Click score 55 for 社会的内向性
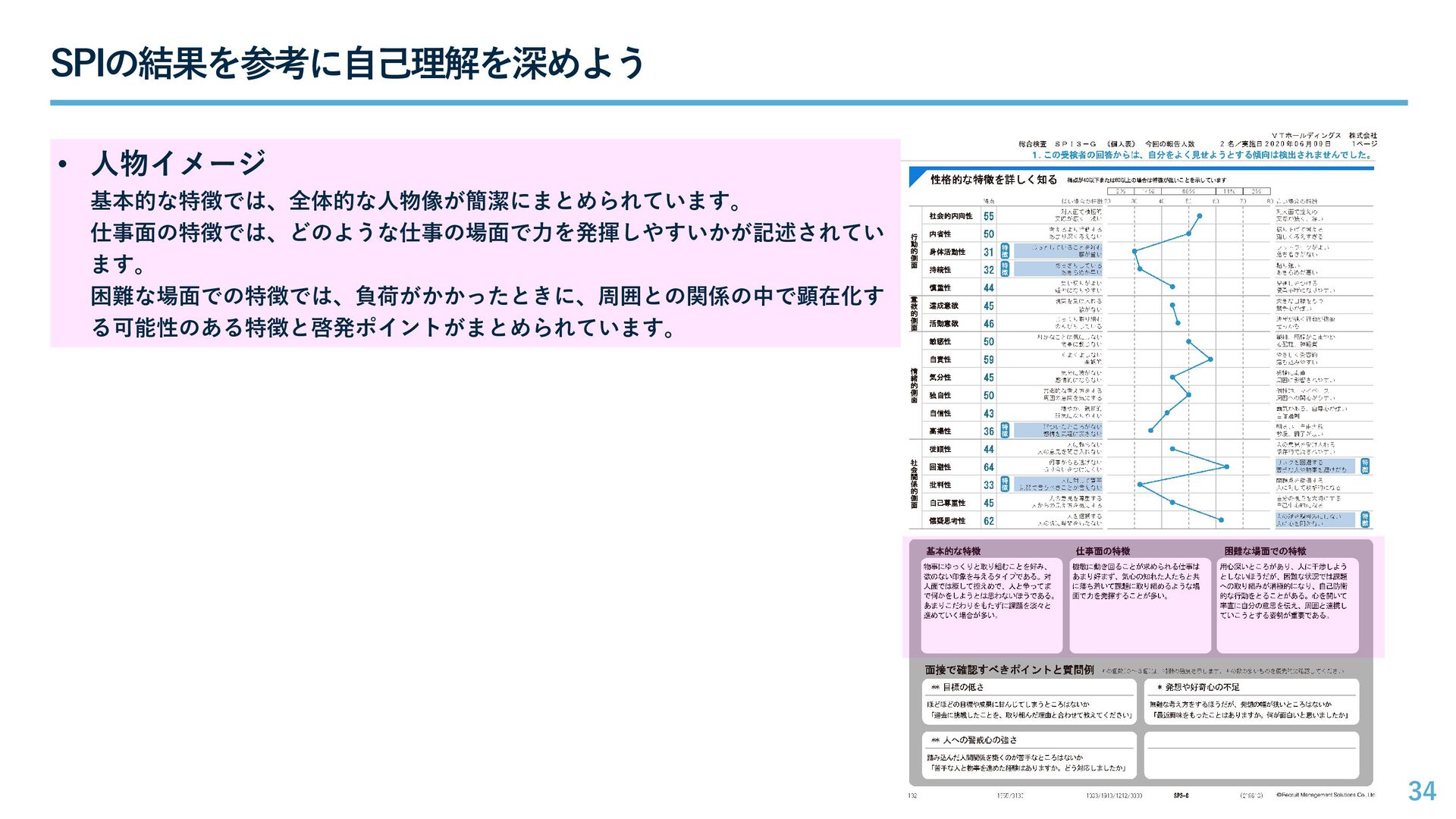The height and width of the screenshot is (819, 1456). coord(989,216)
